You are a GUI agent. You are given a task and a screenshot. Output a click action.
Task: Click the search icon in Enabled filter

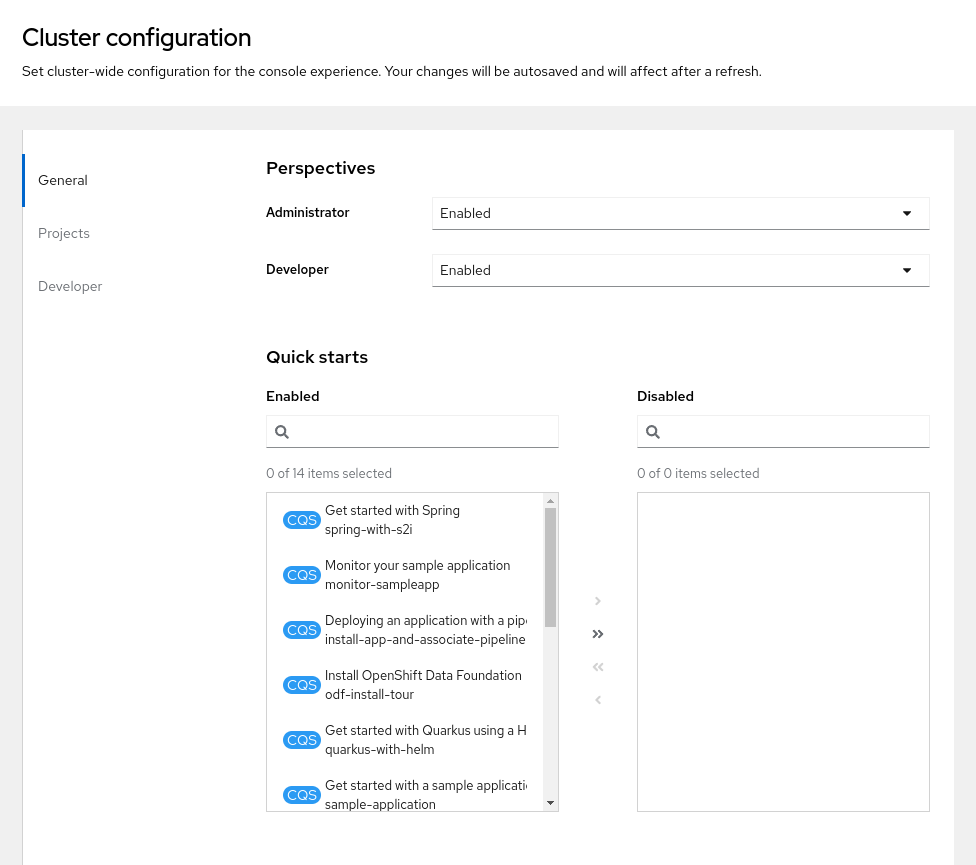coord(282,432)
